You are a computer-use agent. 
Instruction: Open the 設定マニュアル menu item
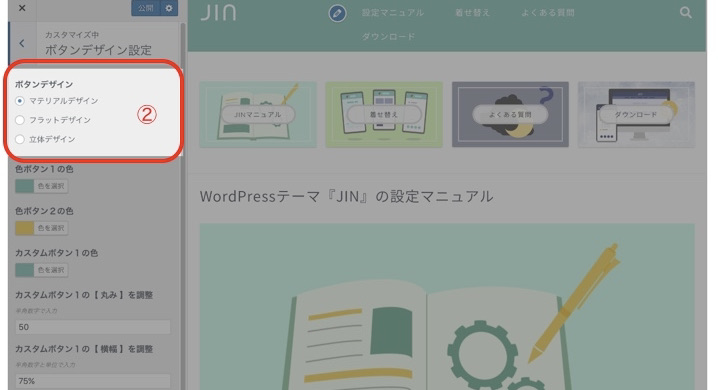[x=393, y=13]
